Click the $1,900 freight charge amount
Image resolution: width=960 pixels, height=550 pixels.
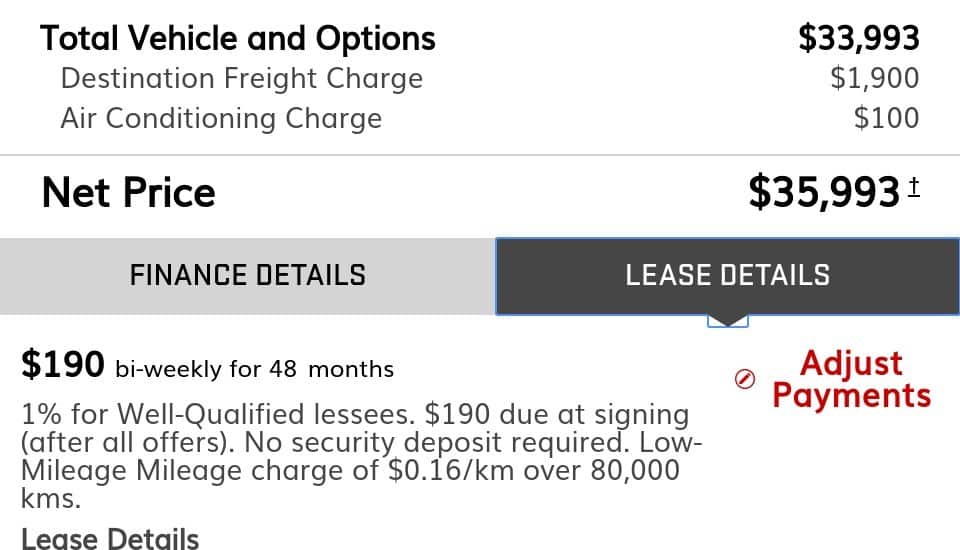coord(875,78)
